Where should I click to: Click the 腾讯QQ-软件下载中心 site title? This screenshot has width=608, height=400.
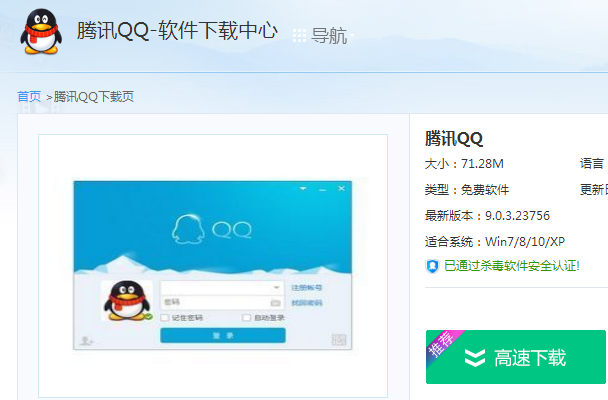point(177,31)
